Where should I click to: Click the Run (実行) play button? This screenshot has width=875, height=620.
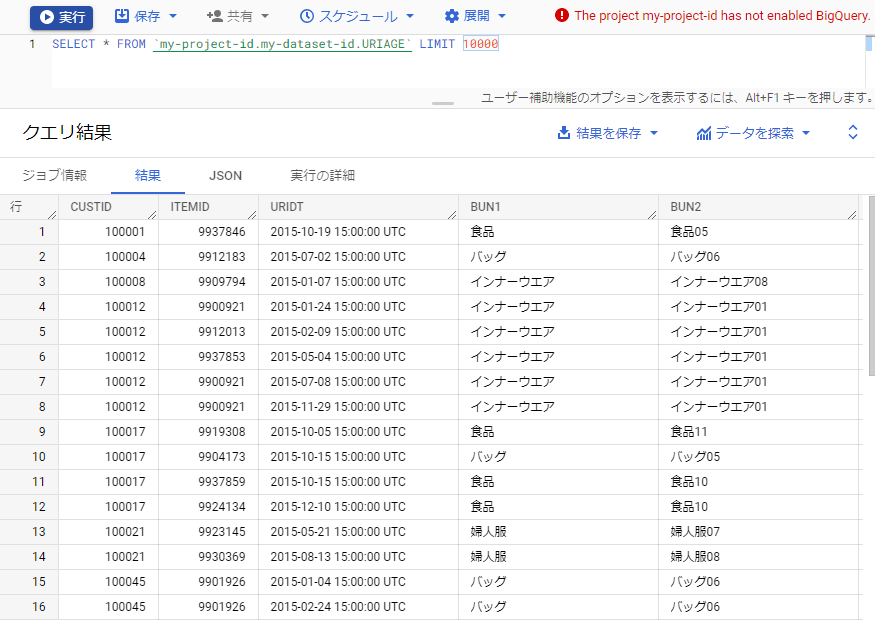[x=47, y=17]
